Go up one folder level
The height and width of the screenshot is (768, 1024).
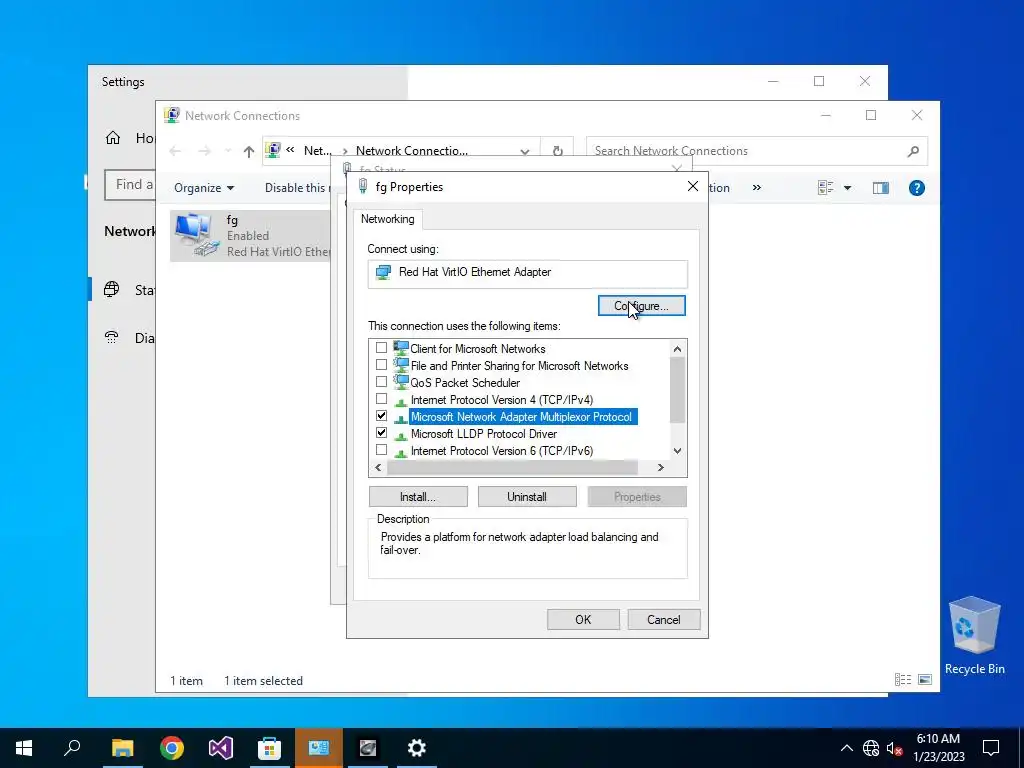(248, 152)
